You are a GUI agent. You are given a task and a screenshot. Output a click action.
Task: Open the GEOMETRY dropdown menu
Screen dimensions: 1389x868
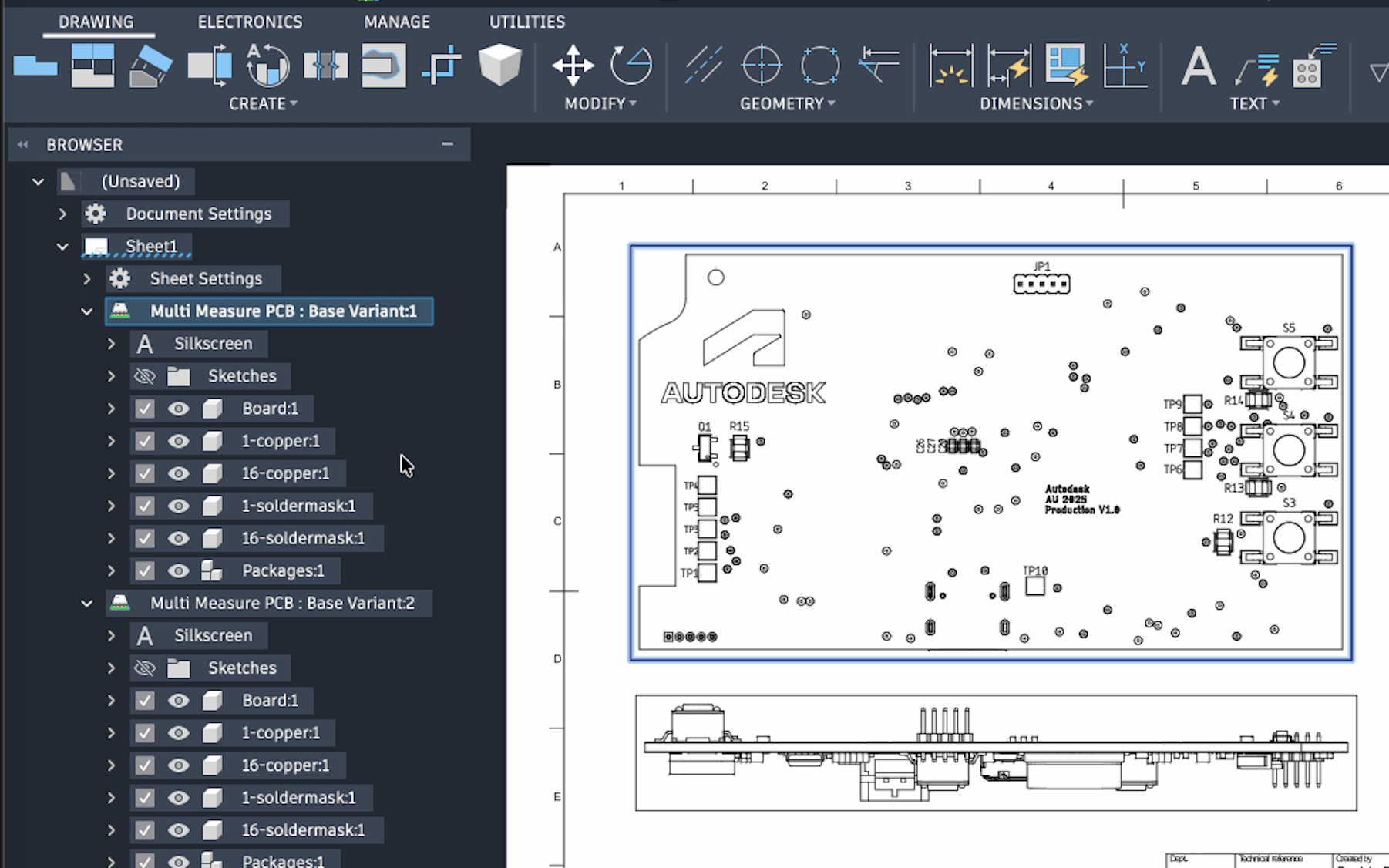tap(788, 103)
